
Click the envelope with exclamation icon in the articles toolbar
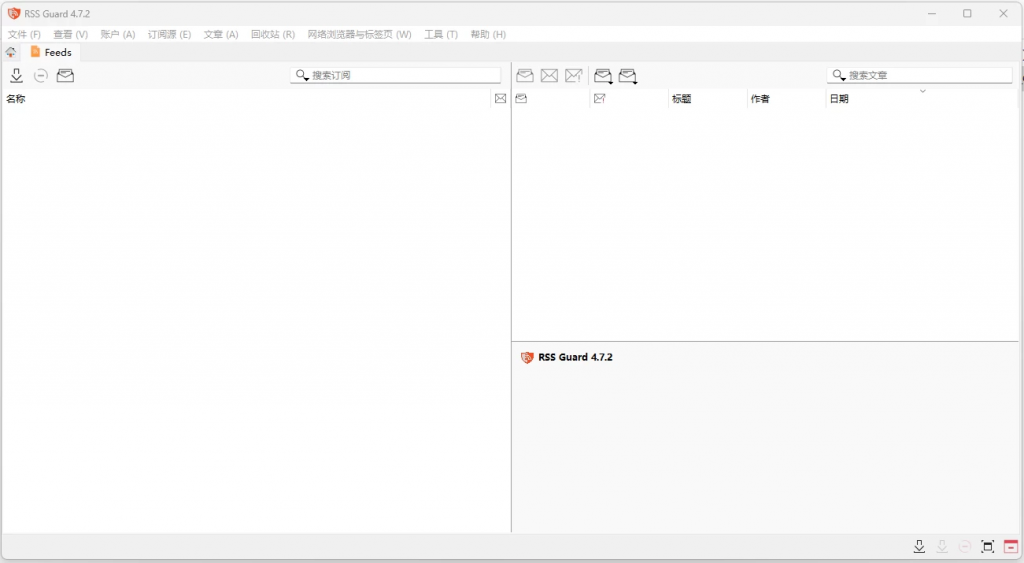tap(573, 76)
